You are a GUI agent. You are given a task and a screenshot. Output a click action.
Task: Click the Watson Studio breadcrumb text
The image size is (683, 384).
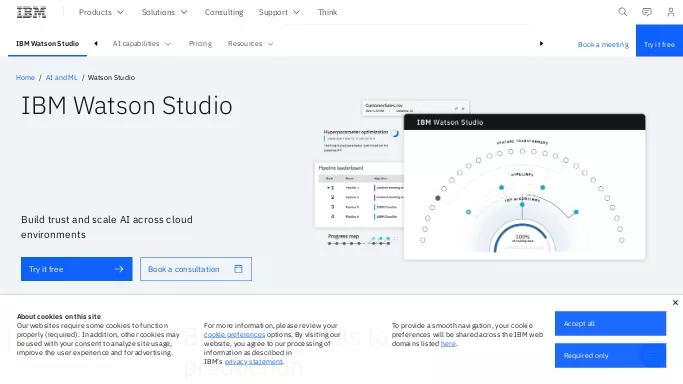point(112,77)
